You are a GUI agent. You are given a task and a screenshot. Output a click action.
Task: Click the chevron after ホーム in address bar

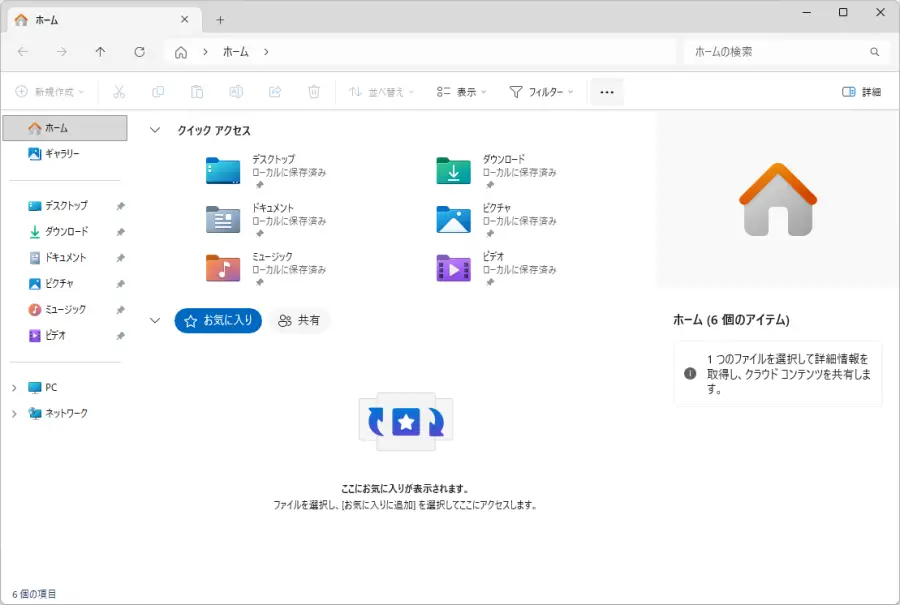[266, 52]
